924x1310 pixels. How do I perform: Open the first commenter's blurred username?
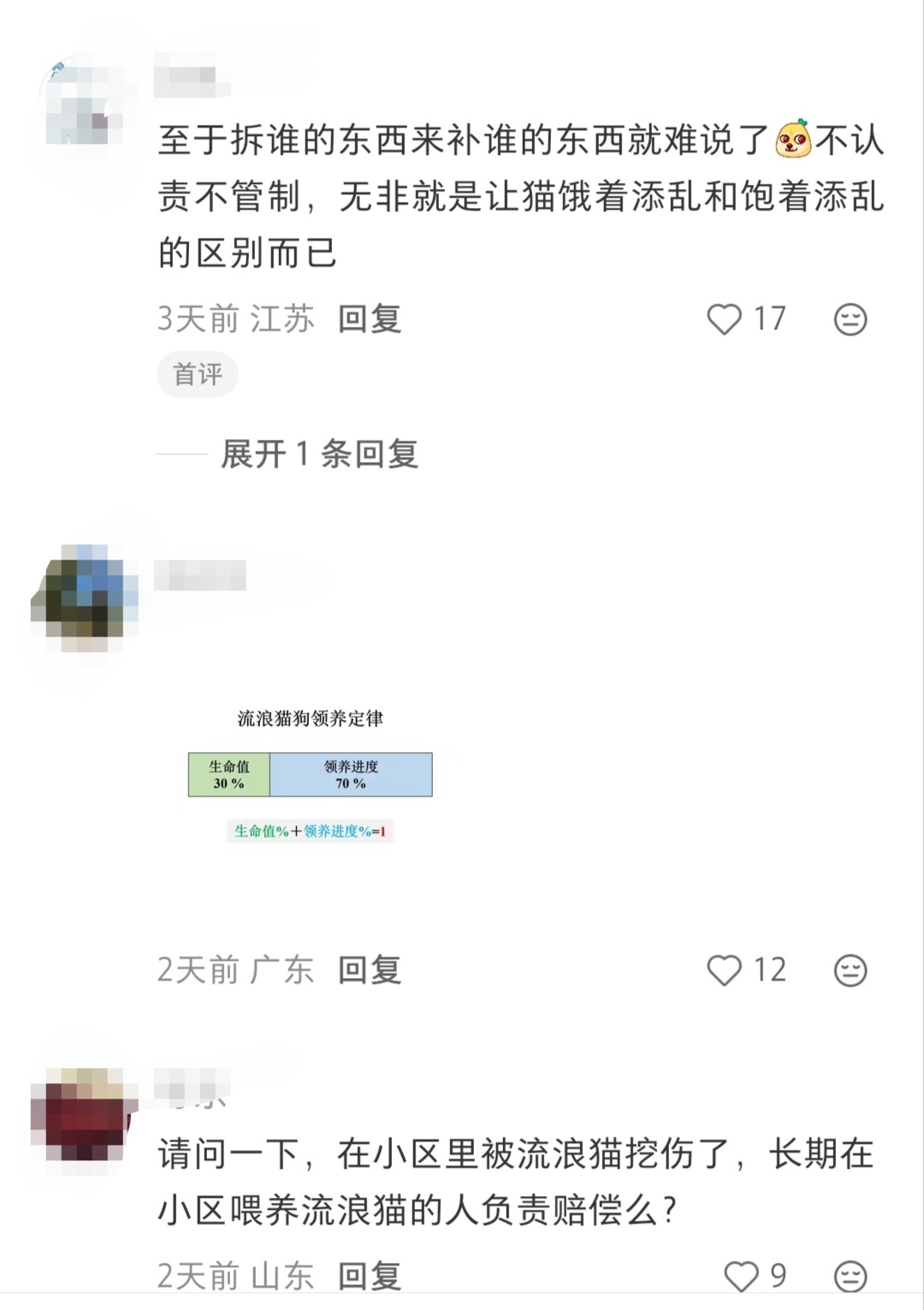[x=192, y=76]
